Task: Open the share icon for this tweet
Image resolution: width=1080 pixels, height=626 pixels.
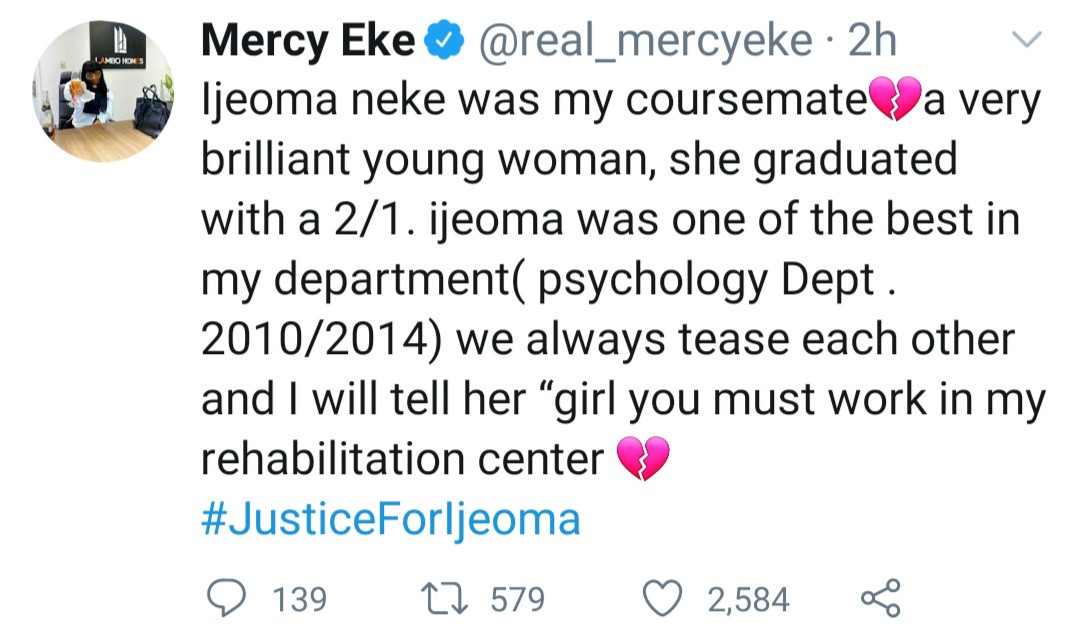Action: click(881, 598)
